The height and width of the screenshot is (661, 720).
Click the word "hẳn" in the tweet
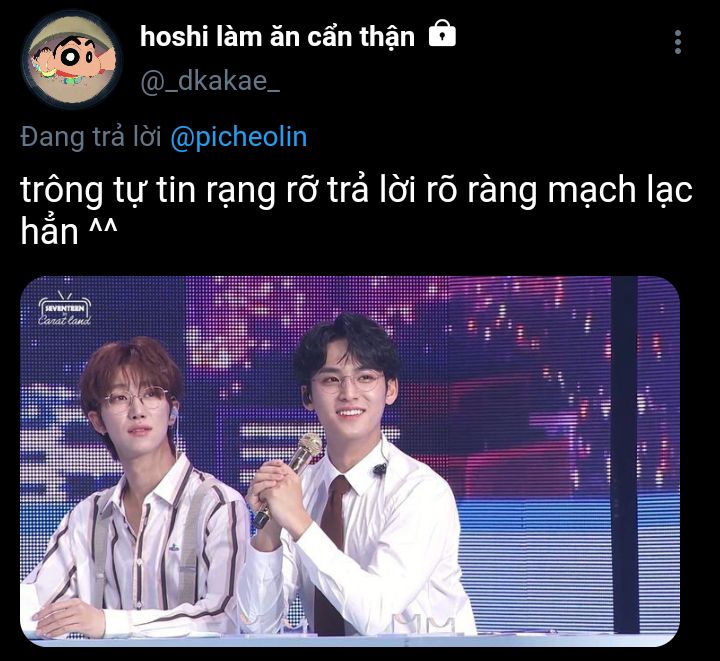(x=49, y=230)
